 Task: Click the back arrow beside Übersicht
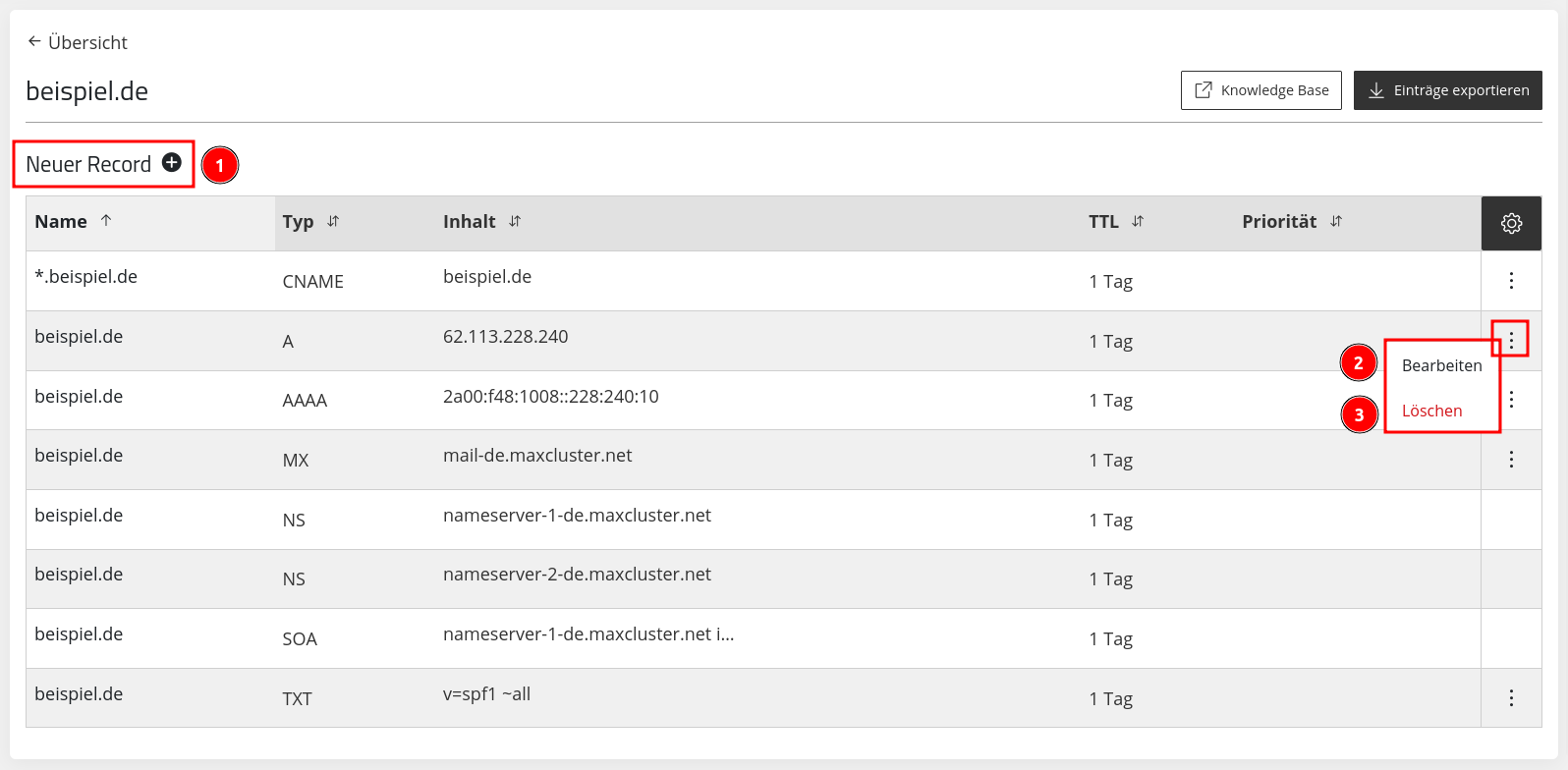click(34, 41)
